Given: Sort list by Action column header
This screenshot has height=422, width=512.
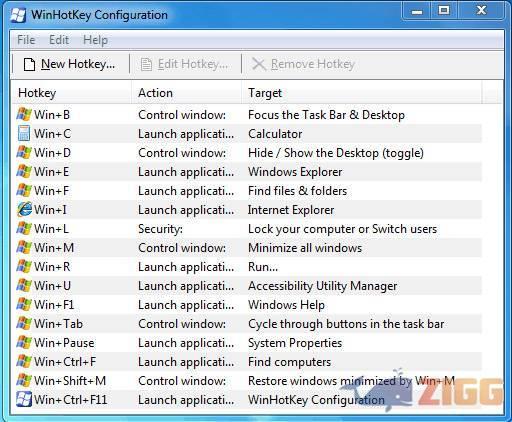Looking at the screenshot, I should tap(186, 93).
